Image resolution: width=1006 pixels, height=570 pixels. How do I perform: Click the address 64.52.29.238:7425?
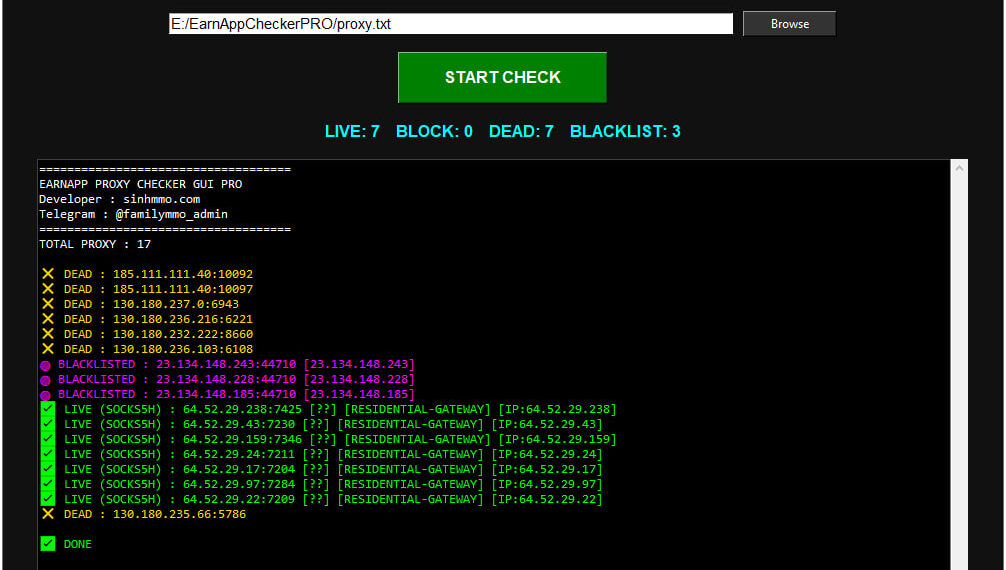point(243,409)
